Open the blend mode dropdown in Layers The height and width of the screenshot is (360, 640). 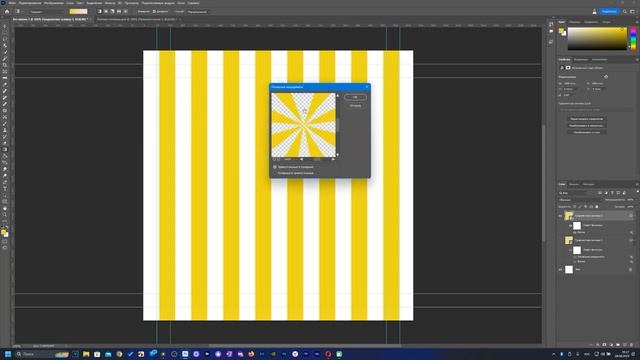pyautogui.click(x=580, y=200)
